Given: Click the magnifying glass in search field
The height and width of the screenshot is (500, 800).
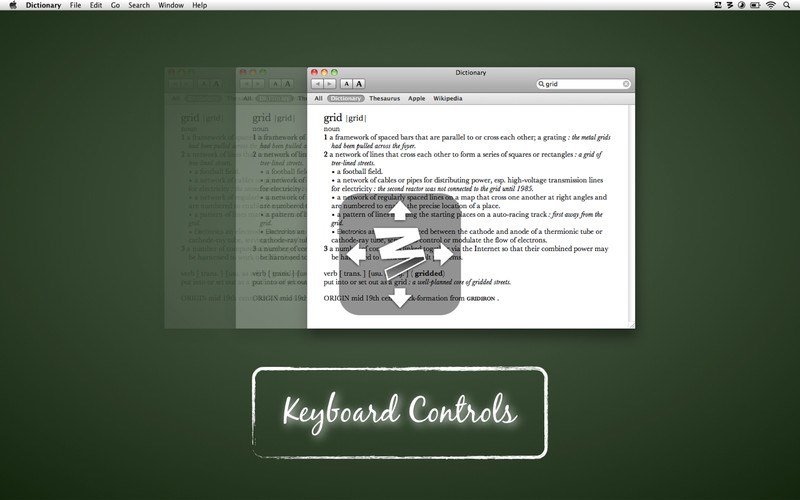Looking at the screenshot, I should pos(541,84).
